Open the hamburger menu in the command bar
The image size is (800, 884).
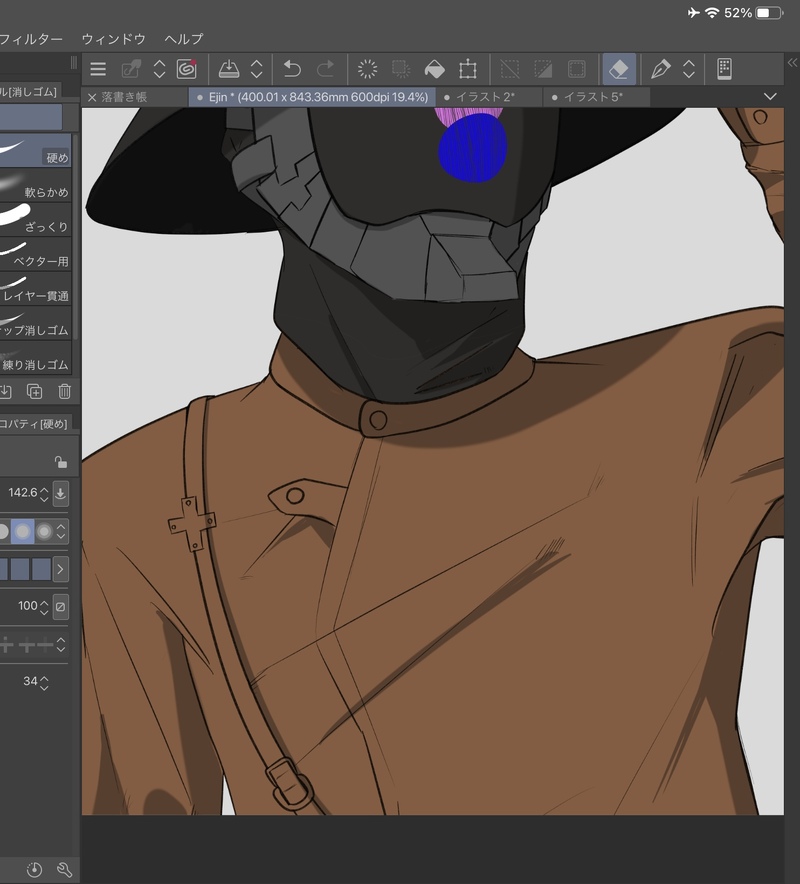tap(98, 69)
